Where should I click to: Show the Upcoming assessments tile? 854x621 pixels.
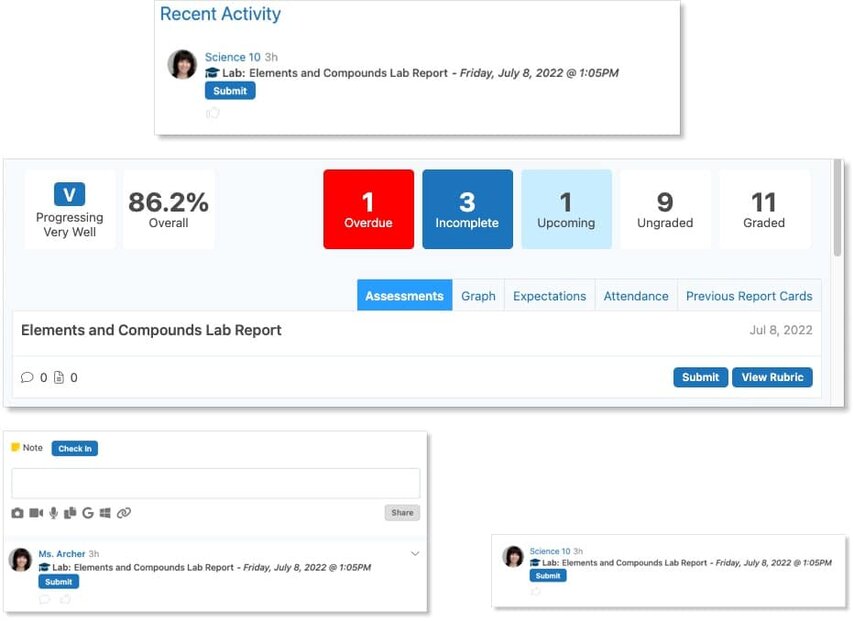point(566,209)
